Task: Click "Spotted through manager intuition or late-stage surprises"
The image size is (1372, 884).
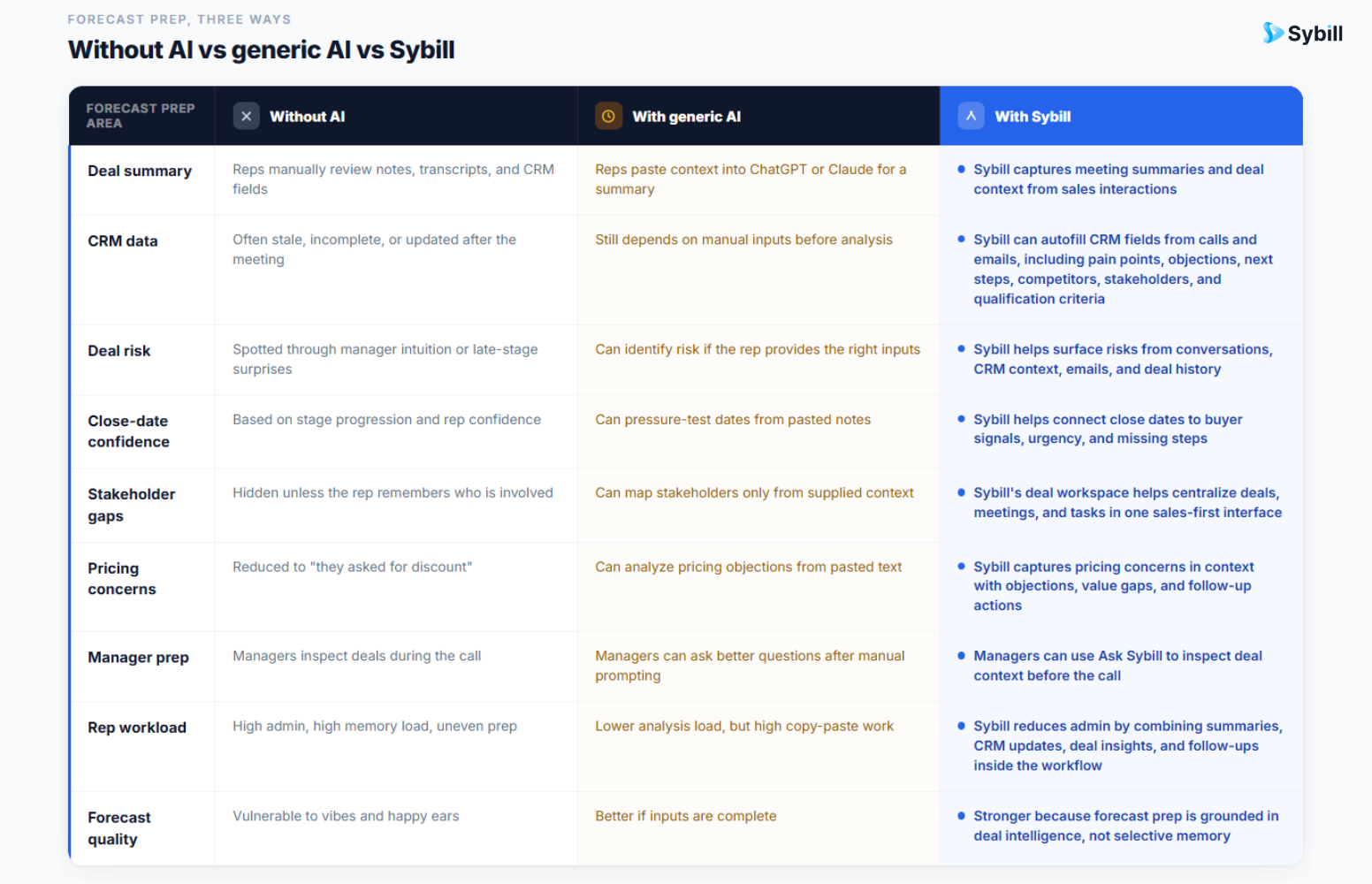Action: pos(385,359)
